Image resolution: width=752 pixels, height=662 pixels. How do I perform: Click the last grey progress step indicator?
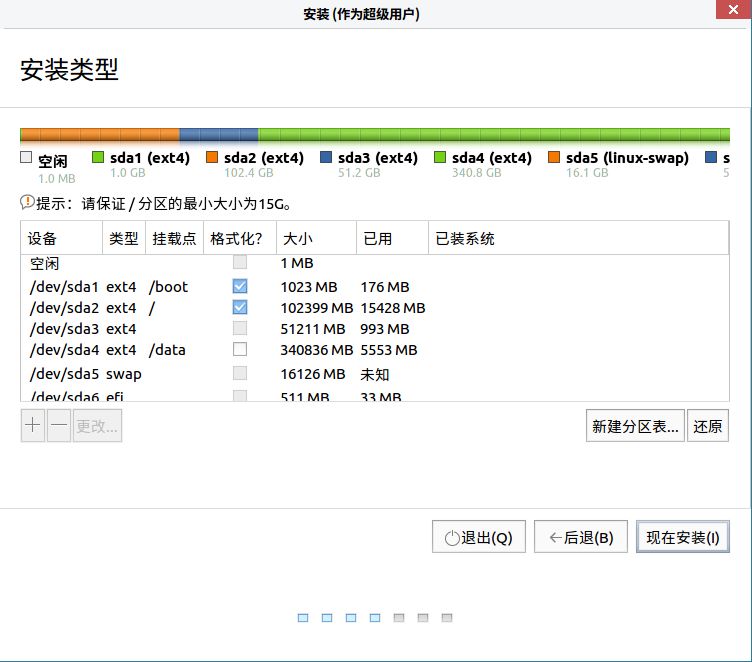(447, 618)
